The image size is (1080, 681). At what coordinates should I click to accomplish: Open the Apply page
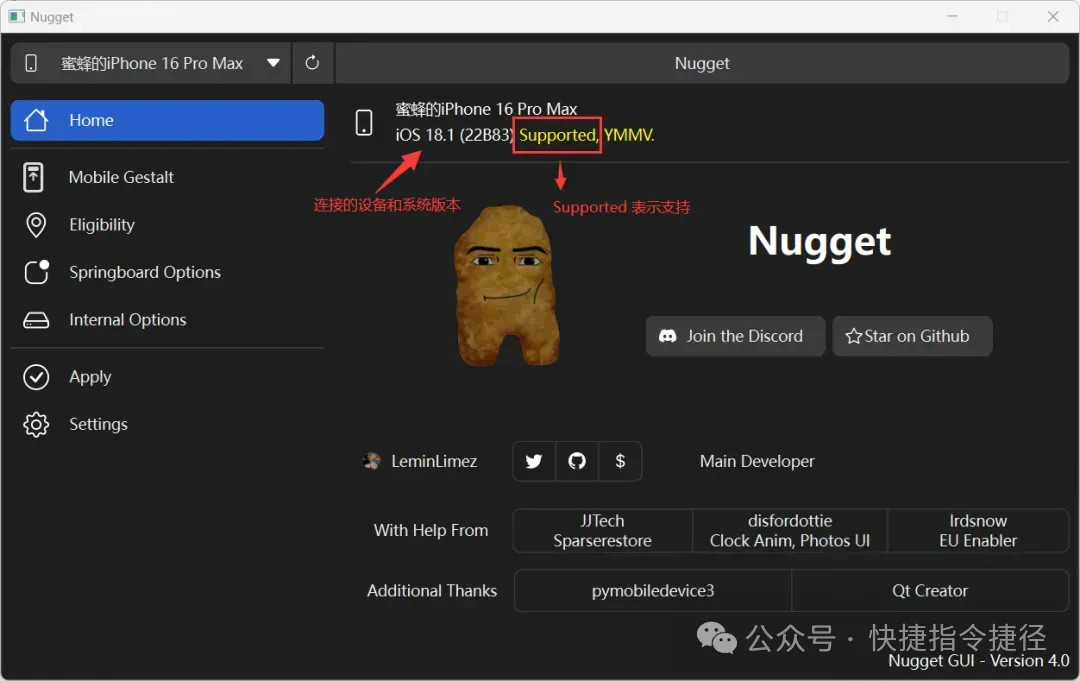[x=167, y=377]
